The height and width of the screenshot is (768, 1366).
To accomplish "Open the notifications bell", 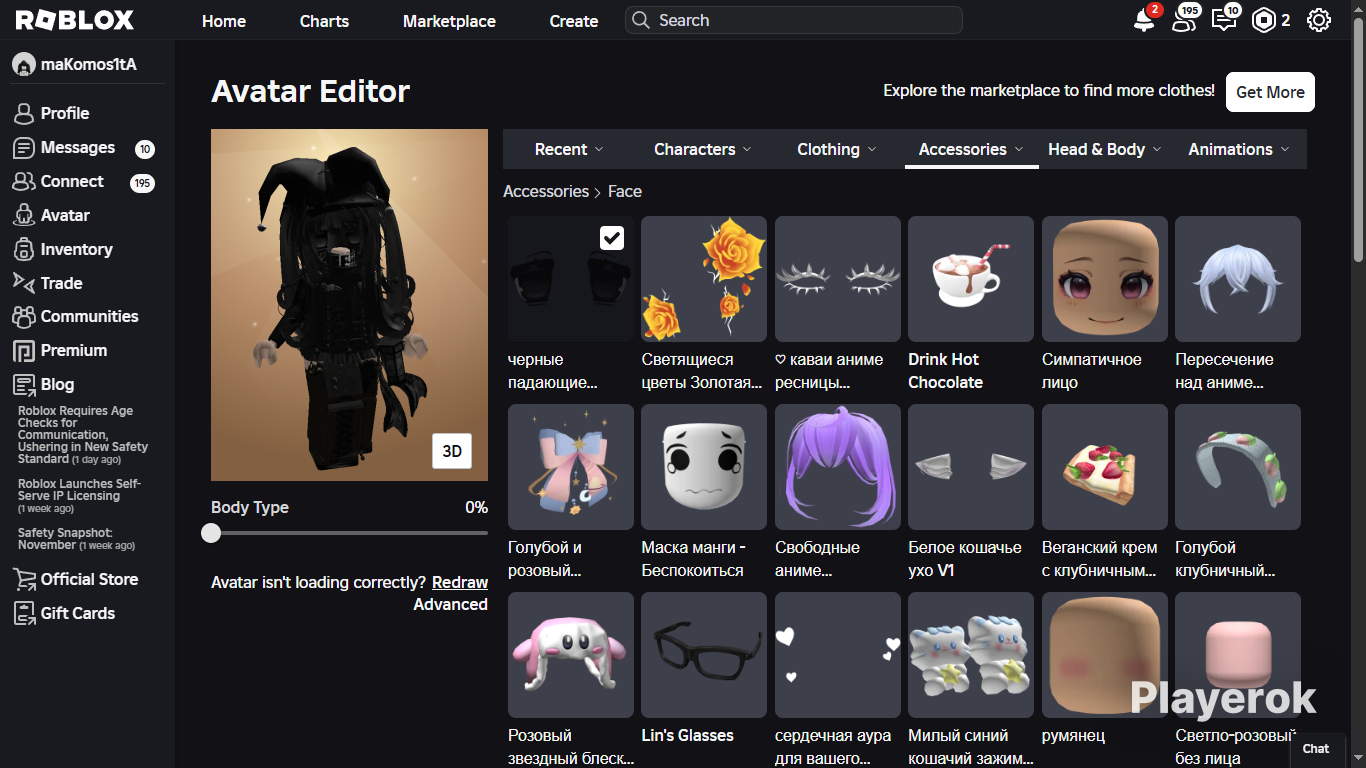I will (x=1144, y=20).
